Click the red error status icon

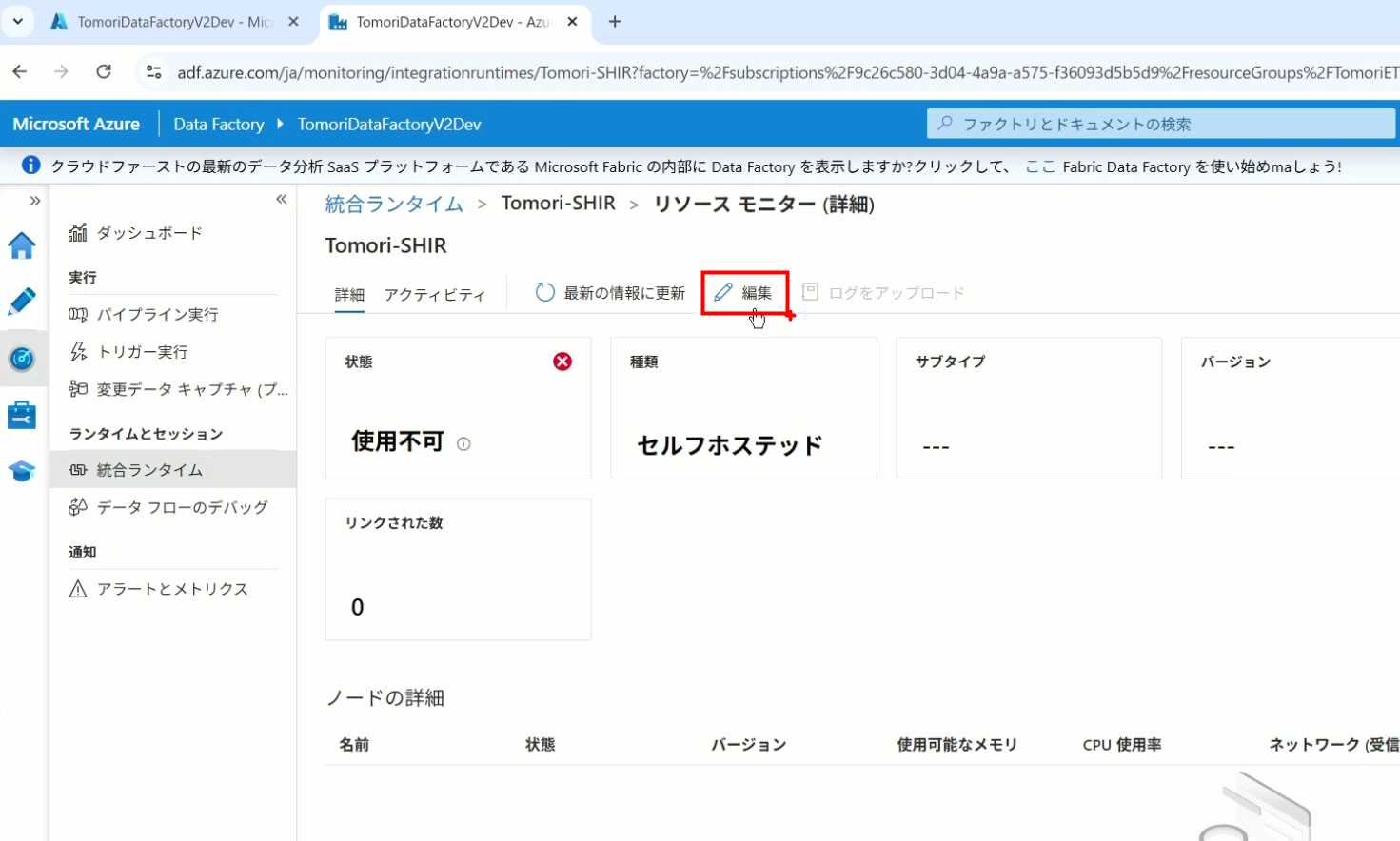coord(562,362)
